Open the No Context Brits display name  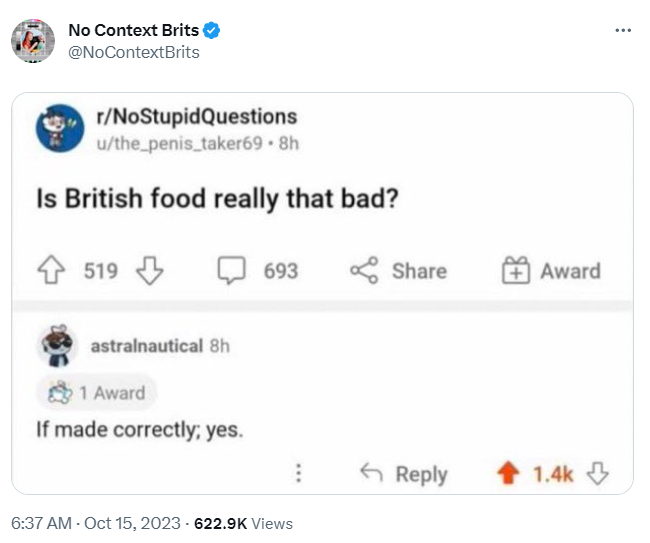point(133,30)
